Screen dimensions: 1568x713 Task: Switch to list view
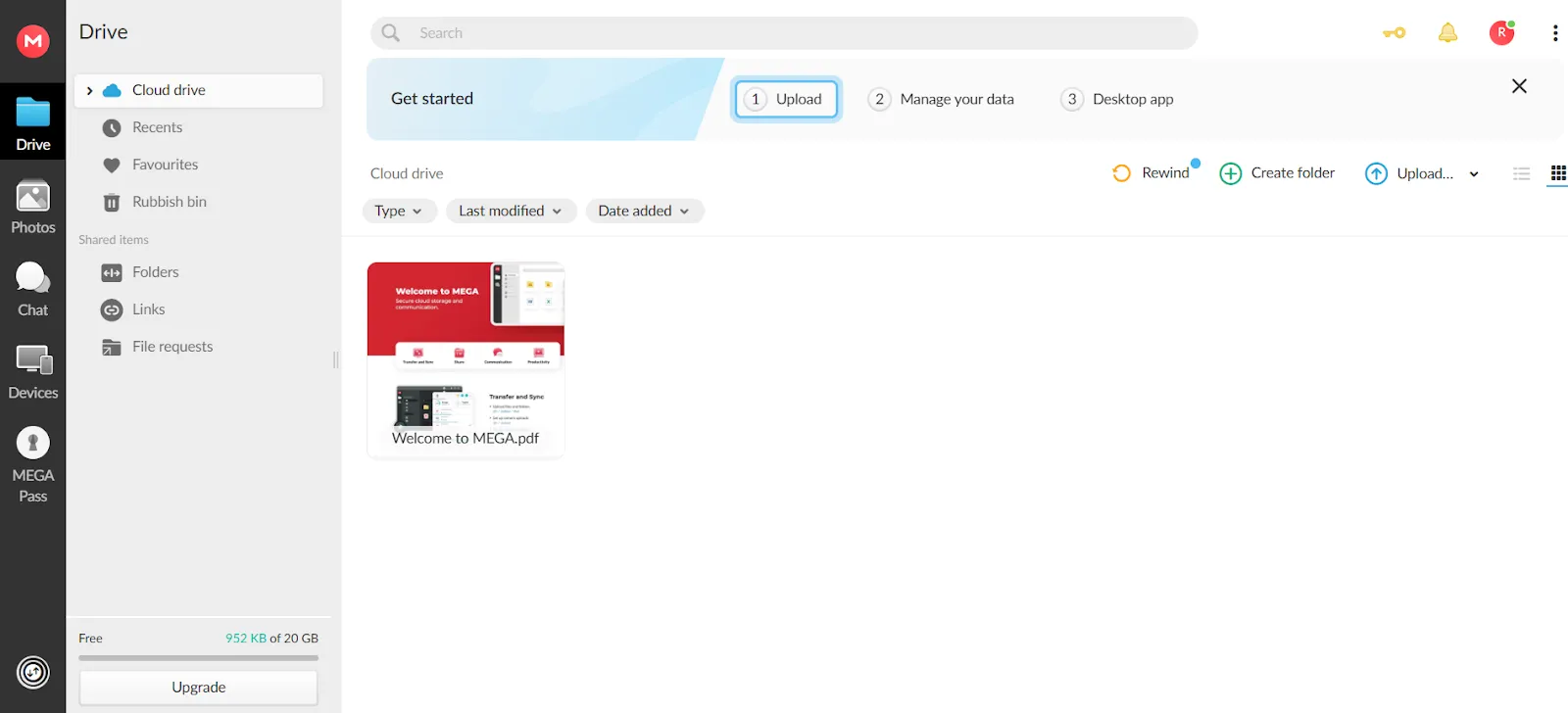coord(1521,173)
